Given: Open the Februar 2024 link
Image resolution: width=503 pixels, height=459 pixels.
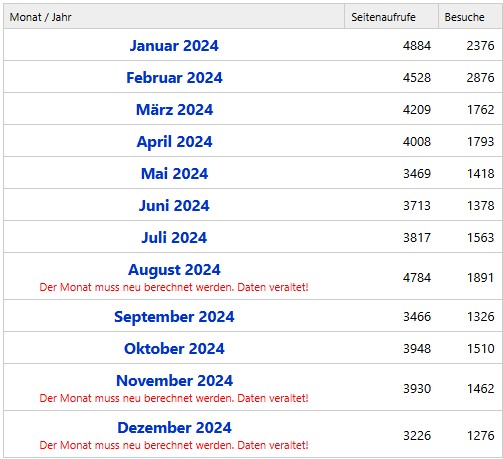Looking at the screenshot, I should coord(174,77).
